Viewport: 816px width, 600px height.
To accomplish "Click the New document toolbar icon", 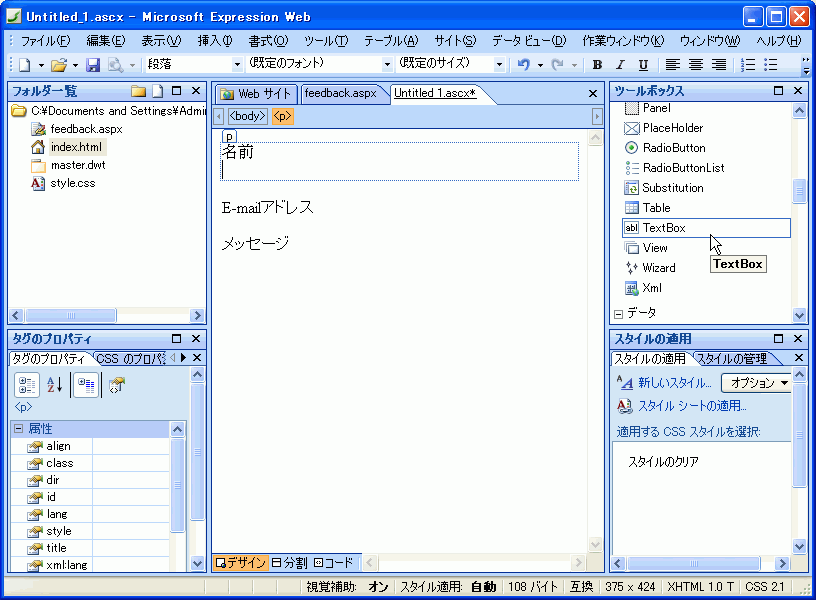I will coord(24,65).
